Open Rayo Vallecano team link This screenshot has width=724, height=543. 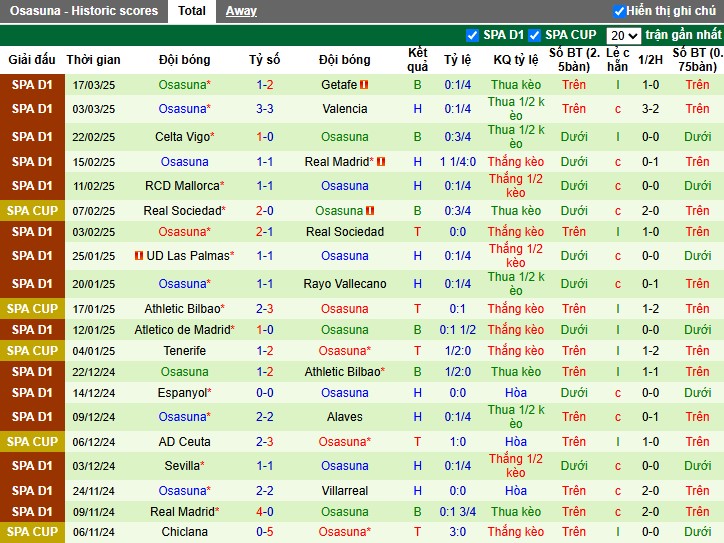click(345, 284)
